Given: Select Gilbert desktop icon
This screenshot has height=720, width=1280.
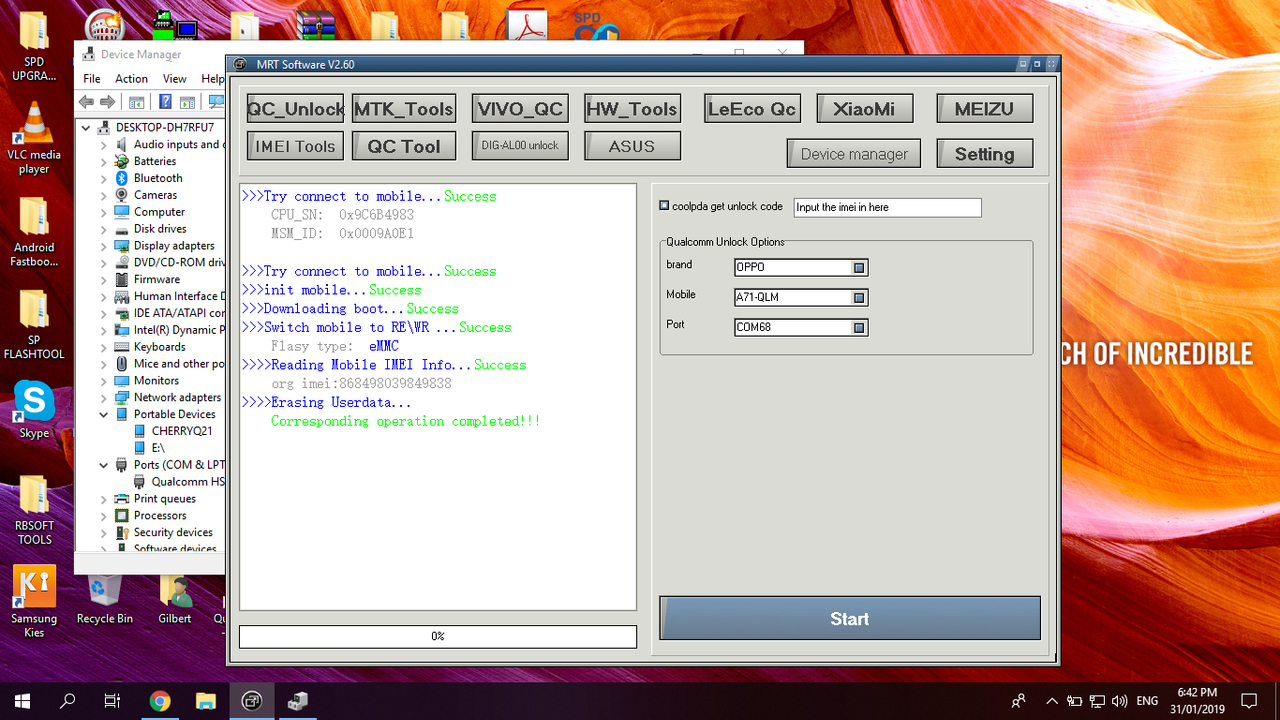Looking at the screenshot, I should (x=175, y=598).
